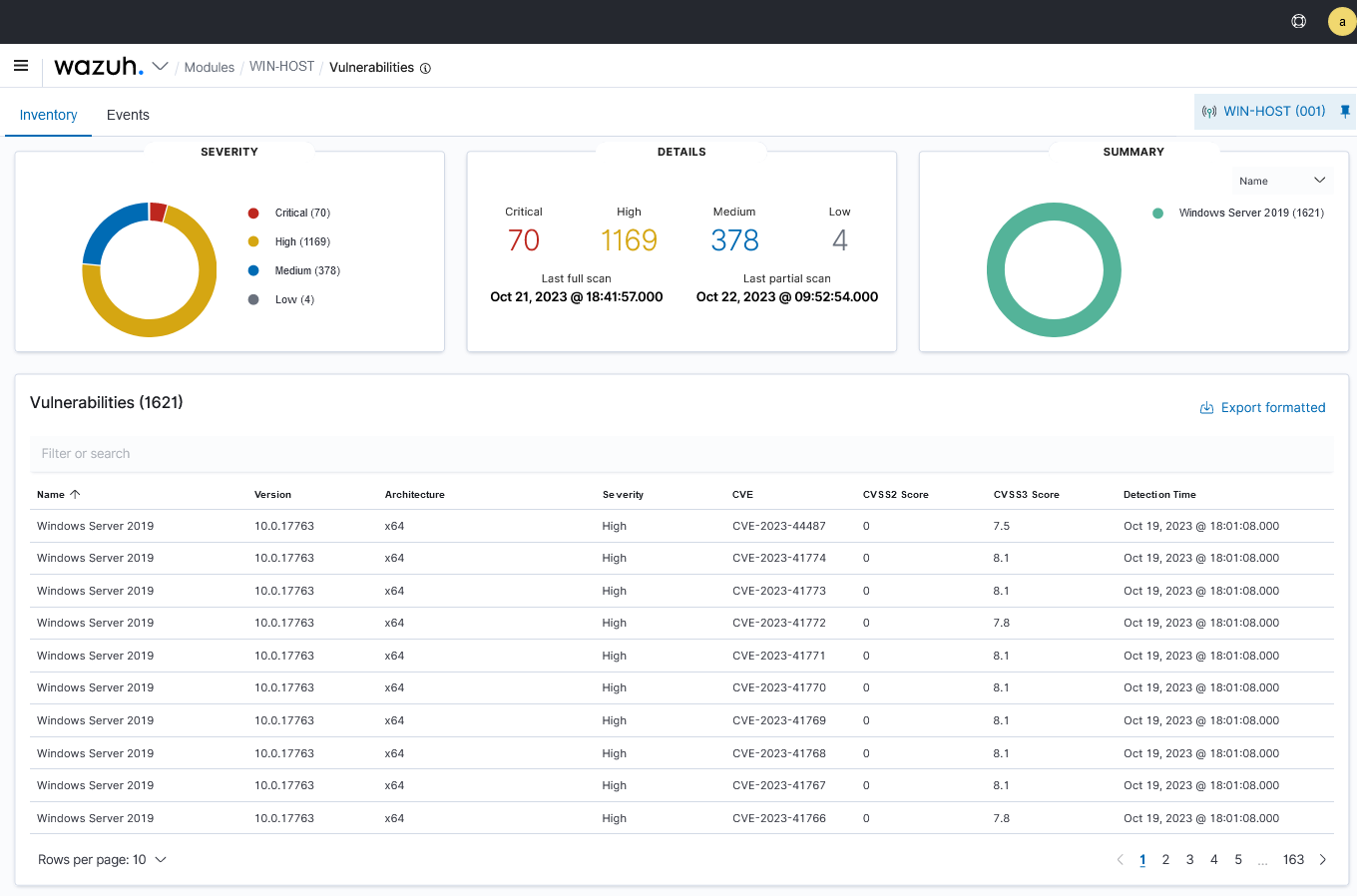Toggle Windows Server 2019 (1621) legend item
The width and height of the screenshot is (1357, 896).
click(1238, 213)
